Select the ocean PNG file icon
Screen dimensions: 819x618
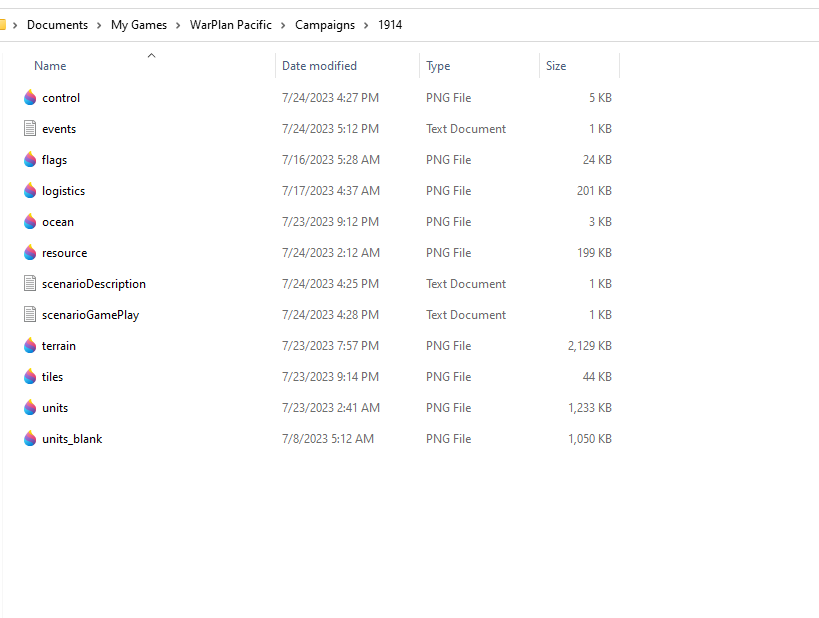[x=30, y=221]
